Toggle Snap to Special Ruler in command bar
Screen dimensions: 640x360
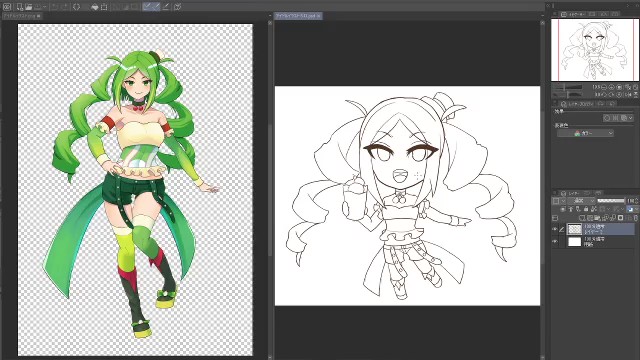coord(156,6)
